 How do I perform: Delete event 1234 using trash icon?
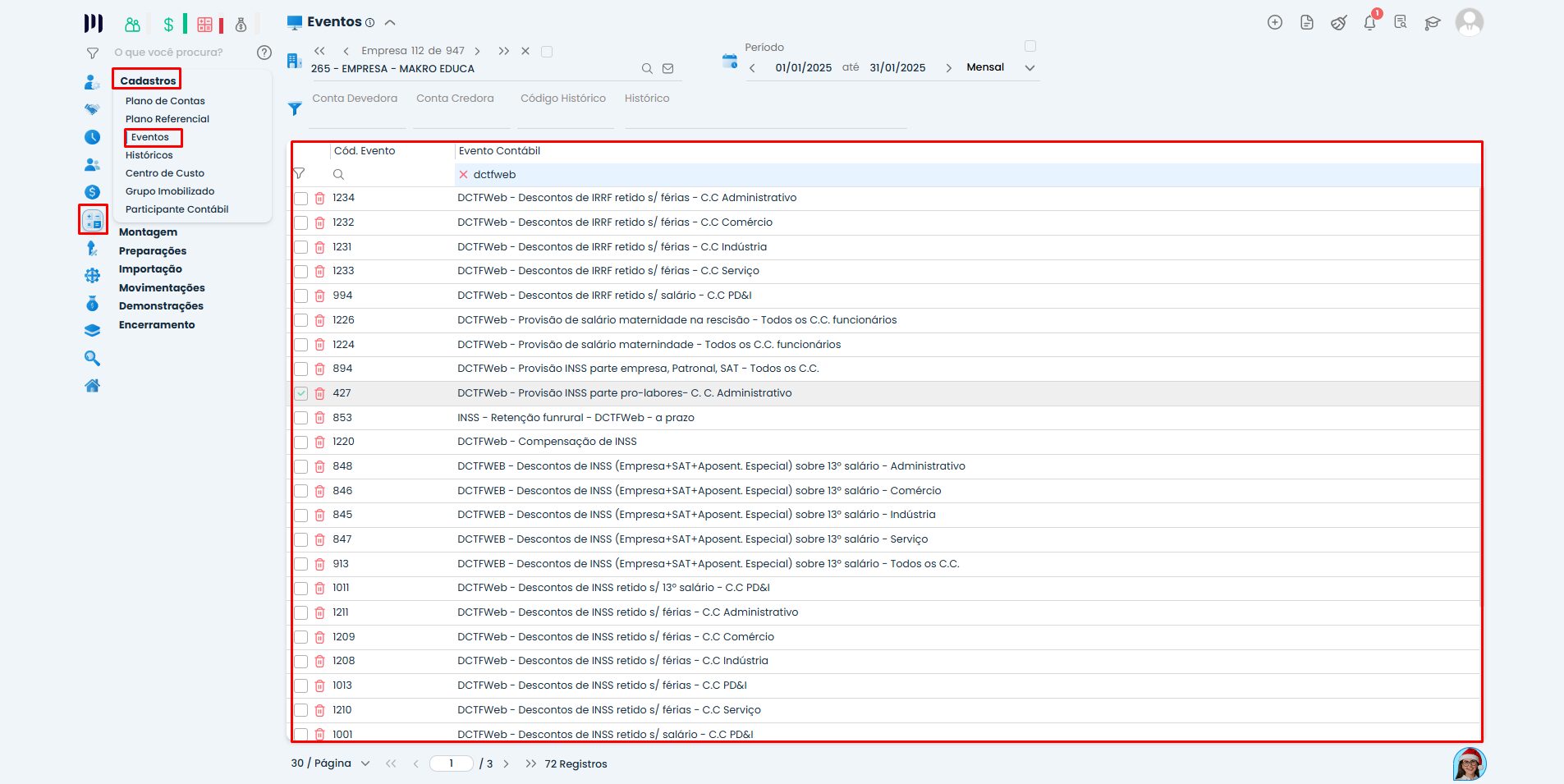click(x=320, y=199)
